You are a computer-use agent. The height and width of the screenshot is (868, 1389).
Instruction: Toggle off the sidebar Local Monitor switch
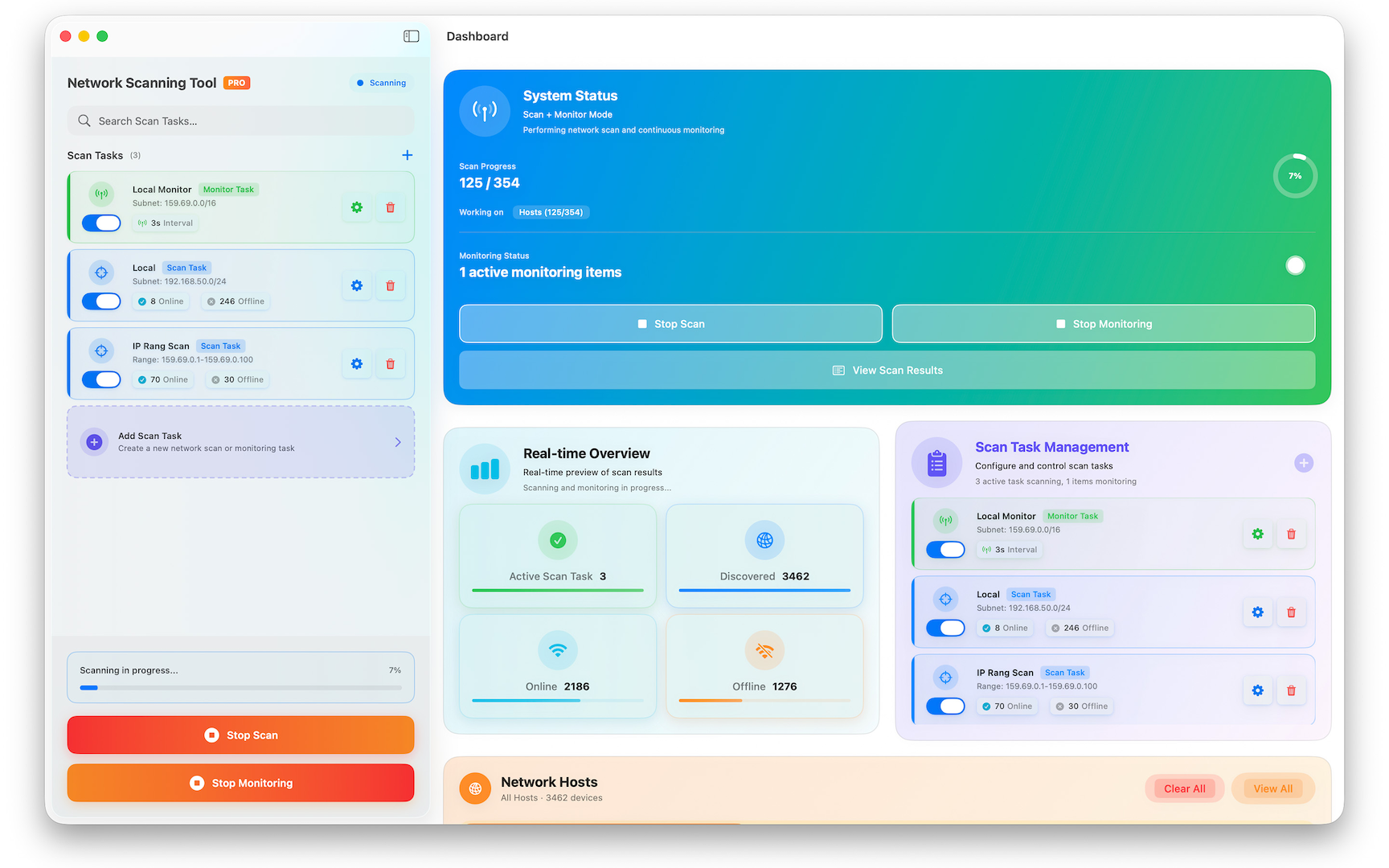102,223
